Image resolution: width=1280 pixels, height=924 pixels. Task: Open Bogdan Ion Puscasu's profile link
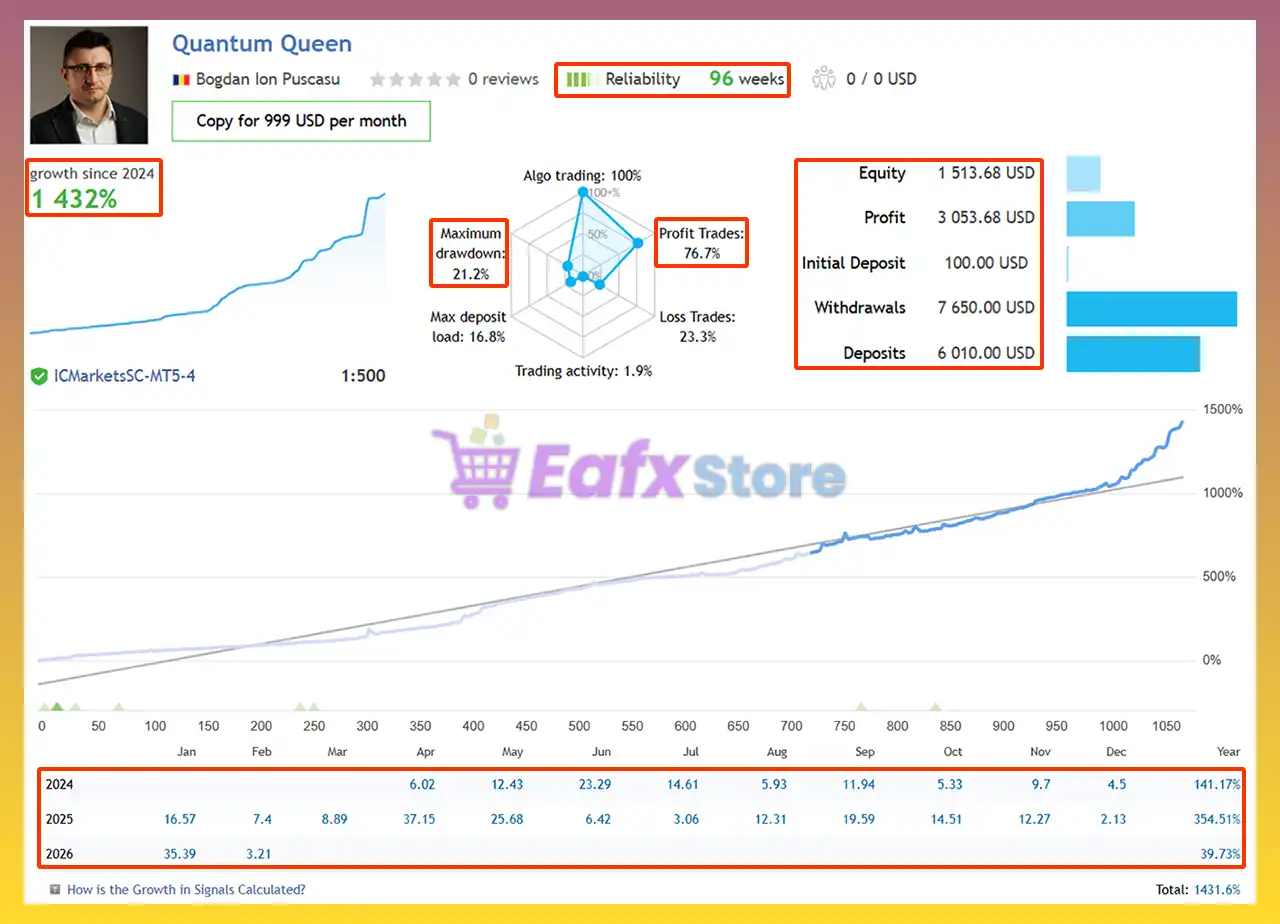(x=267, y=79)
